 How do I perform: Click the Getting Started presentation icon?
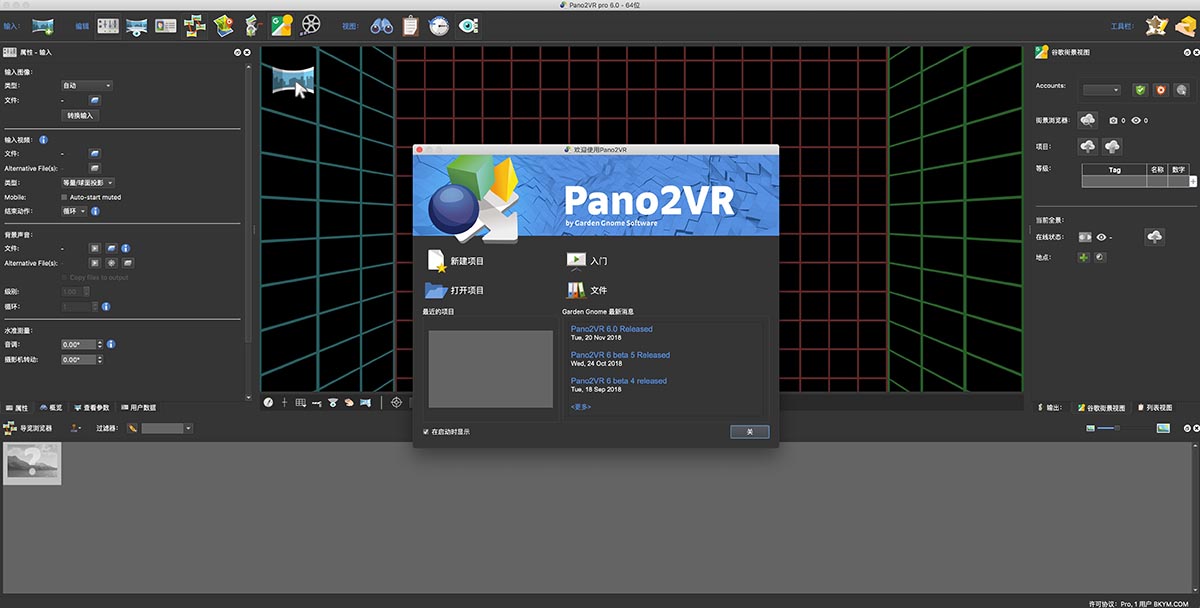tap(576, 261)
